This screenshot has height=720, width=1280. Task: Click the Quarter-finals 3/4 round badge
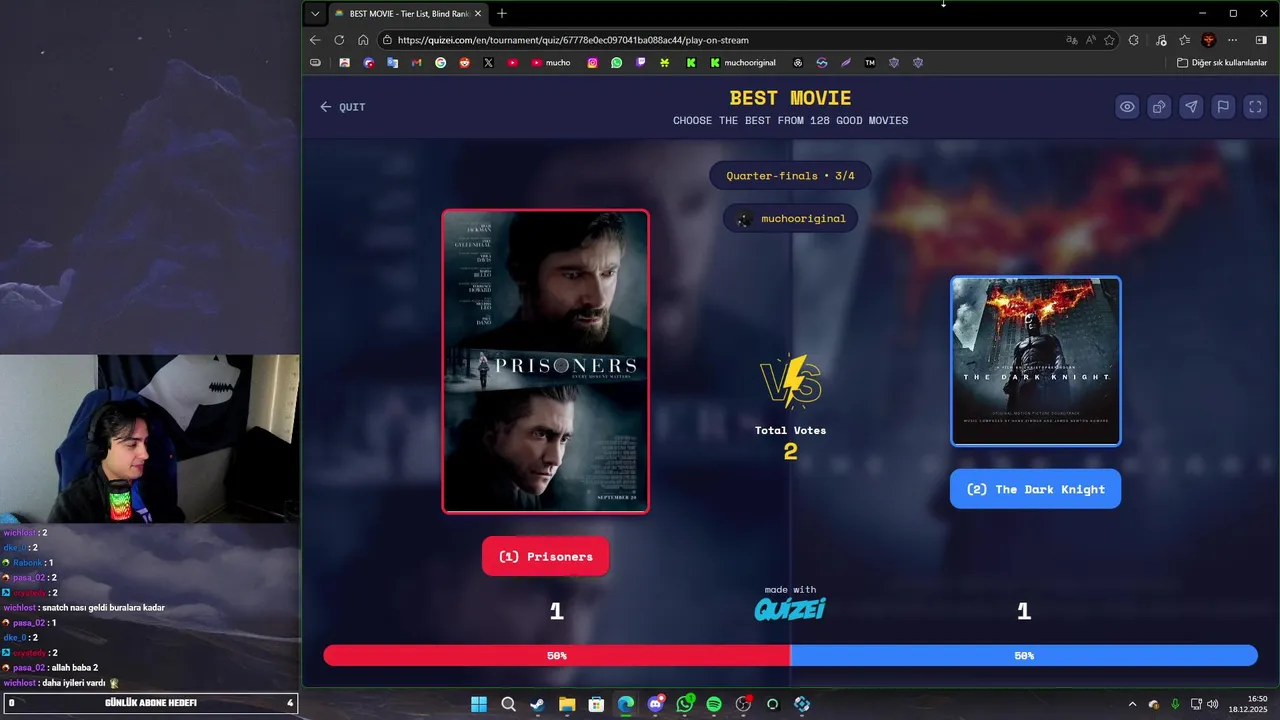click(x=790, y=176)
